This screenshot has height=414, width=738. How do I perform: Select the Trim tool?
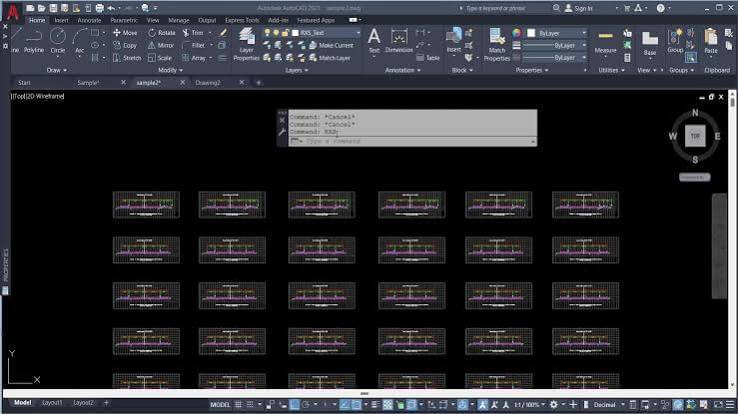coord(193,33)
